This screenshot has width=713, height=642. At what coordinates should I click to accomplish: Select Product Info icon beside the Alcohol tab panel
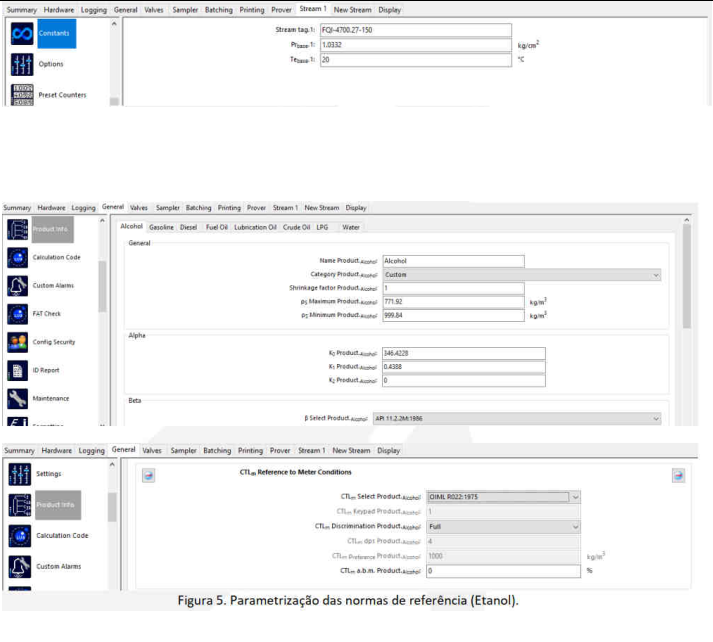[18, 229]
